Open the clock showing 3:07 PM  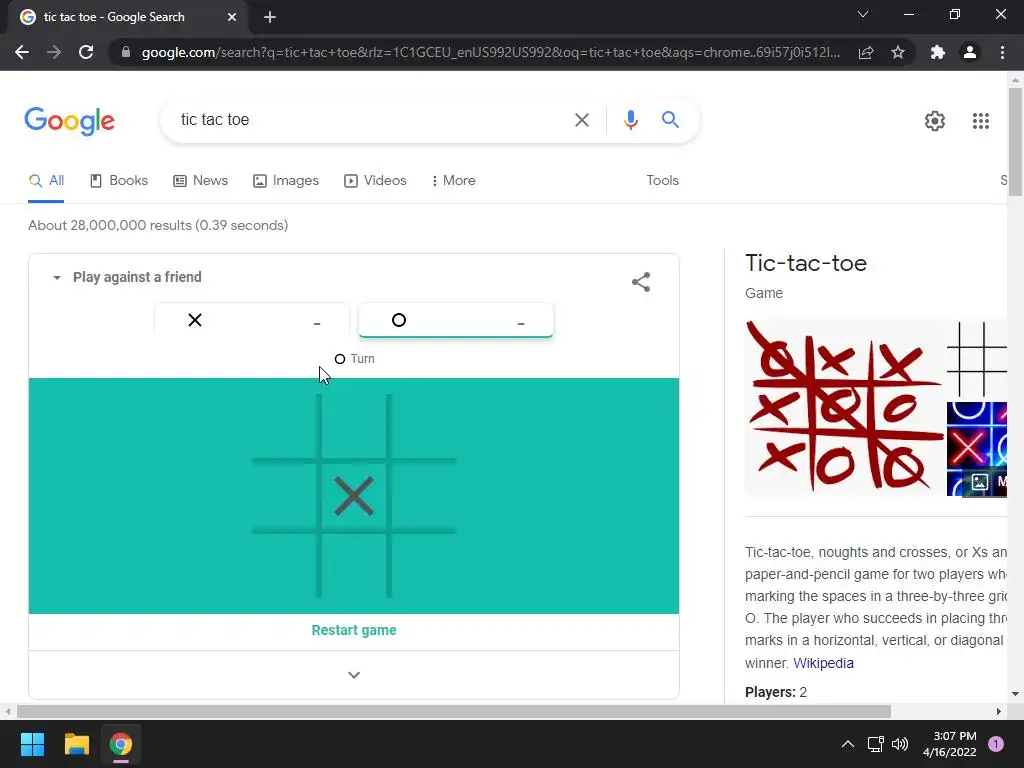click(x=950, y=744)
